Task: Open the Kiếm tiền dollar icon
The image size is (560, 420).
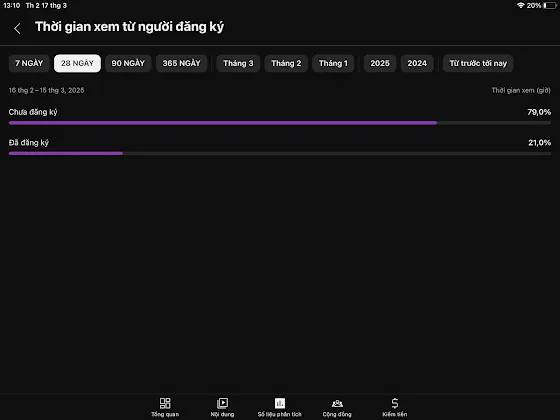Action: click(395, 403)
